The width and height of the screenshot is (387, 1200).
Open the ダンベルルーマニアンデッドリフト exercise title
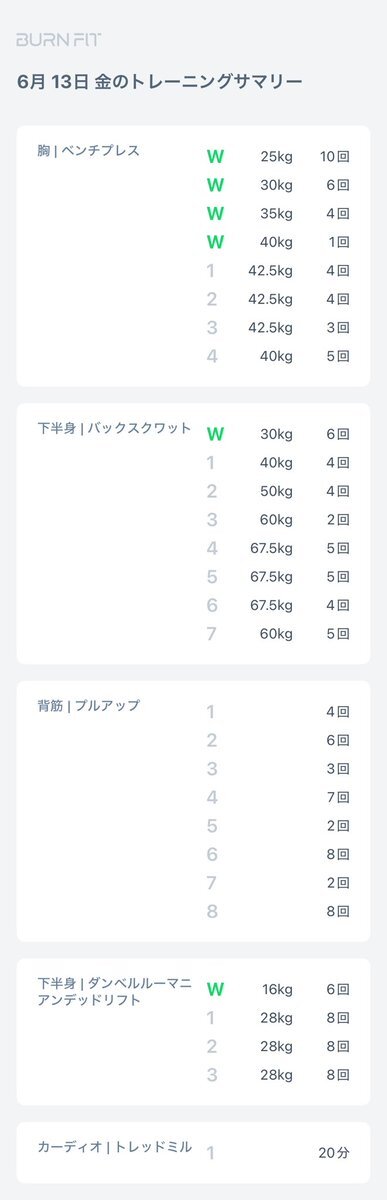coord(114,992)
